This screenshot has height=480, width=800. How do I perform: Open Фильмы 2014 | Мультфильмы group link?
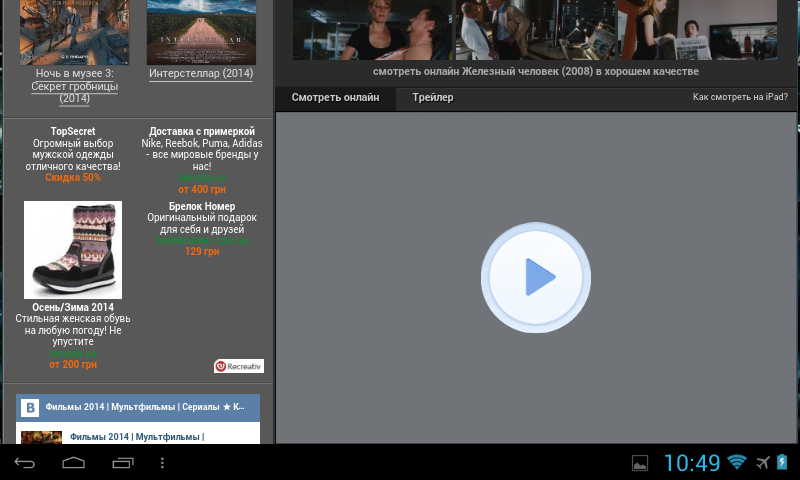[x=137, y=437]
